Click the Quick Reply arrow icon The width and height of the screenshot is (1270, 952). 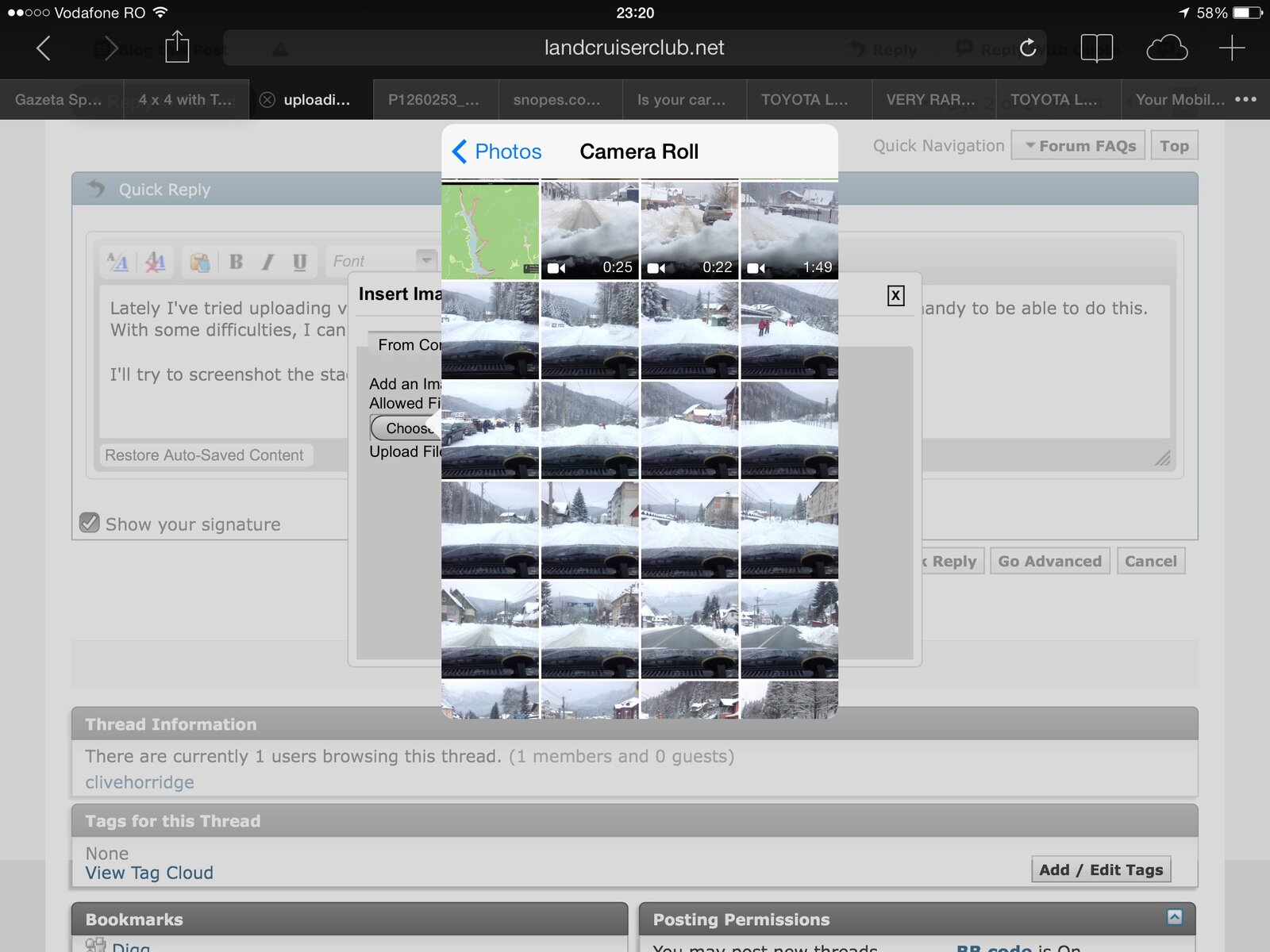[x=96, y=189]
